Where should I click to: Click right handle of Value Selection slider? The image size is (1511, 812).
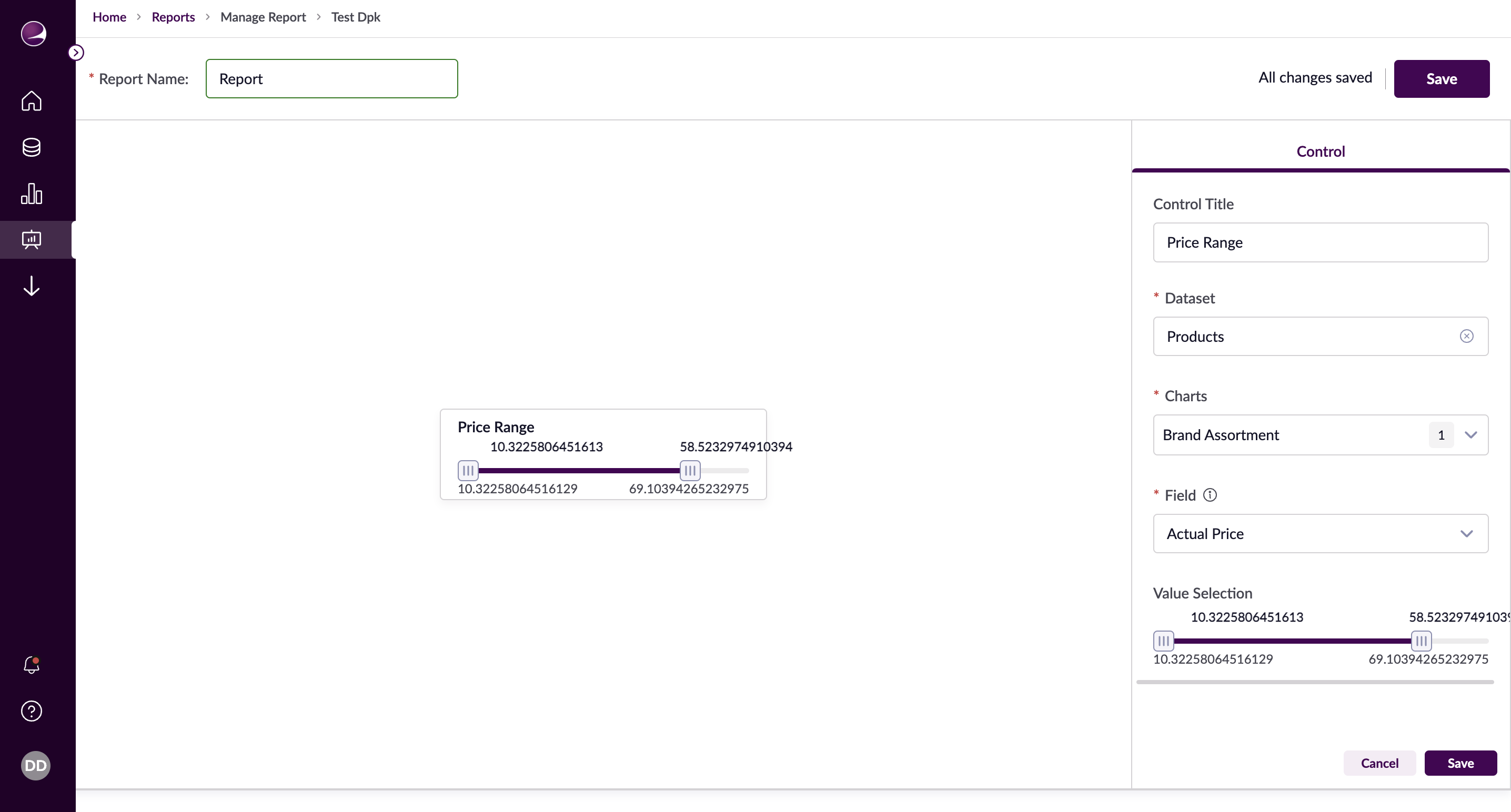(x=1421, y=641)
